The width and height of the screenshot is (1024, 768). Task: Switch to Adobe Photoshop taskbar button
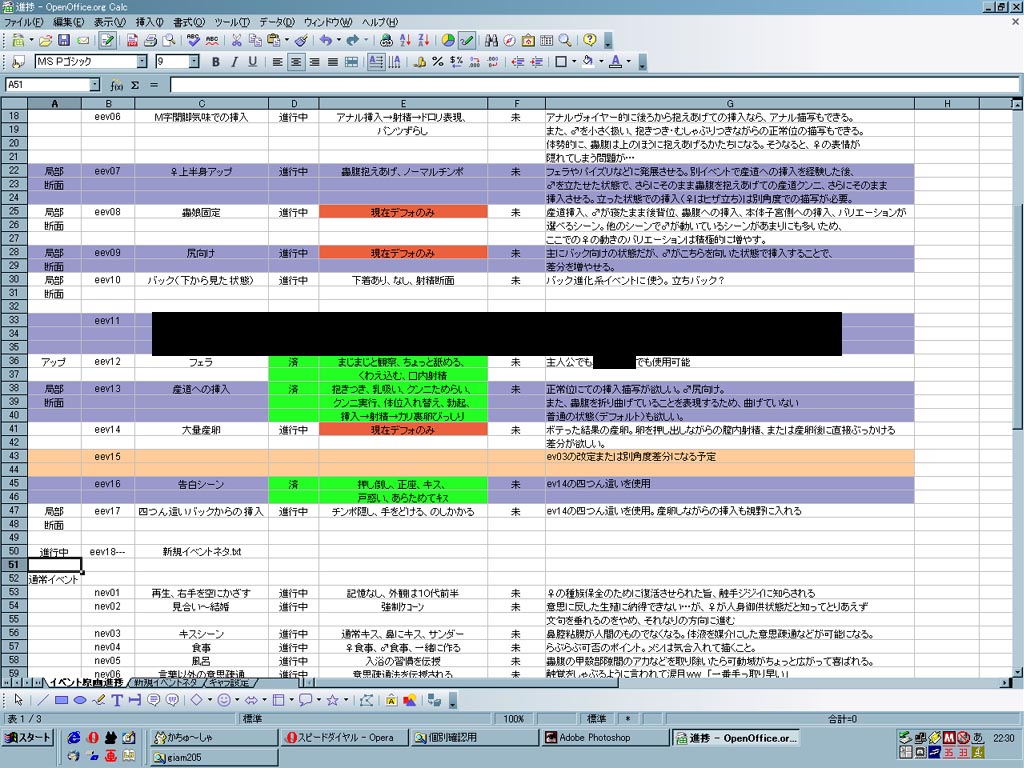(x=605, y=738)
